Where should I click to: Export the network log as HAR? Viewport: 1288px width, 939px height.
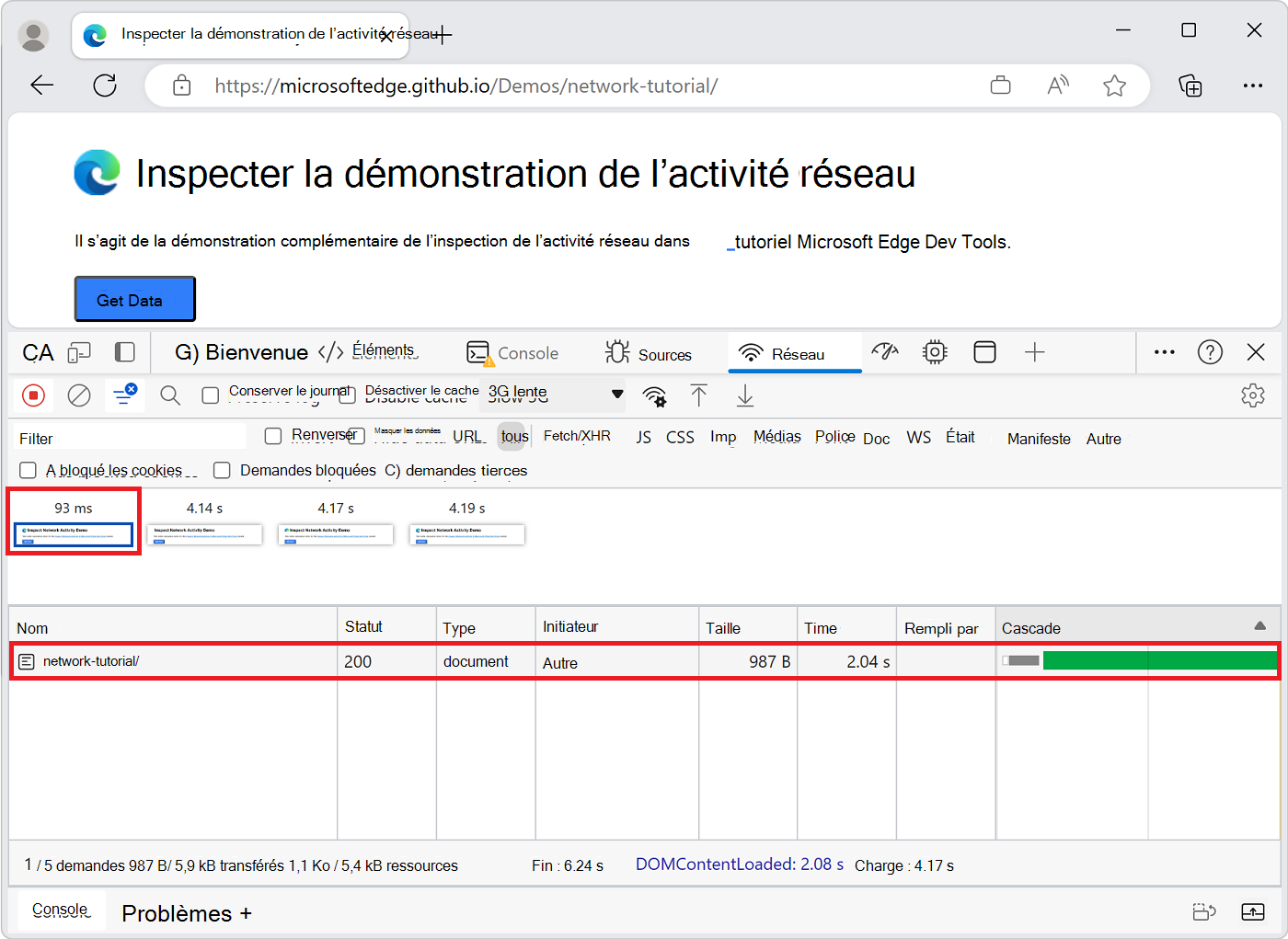pyautogui.click(x=745, y=395)
